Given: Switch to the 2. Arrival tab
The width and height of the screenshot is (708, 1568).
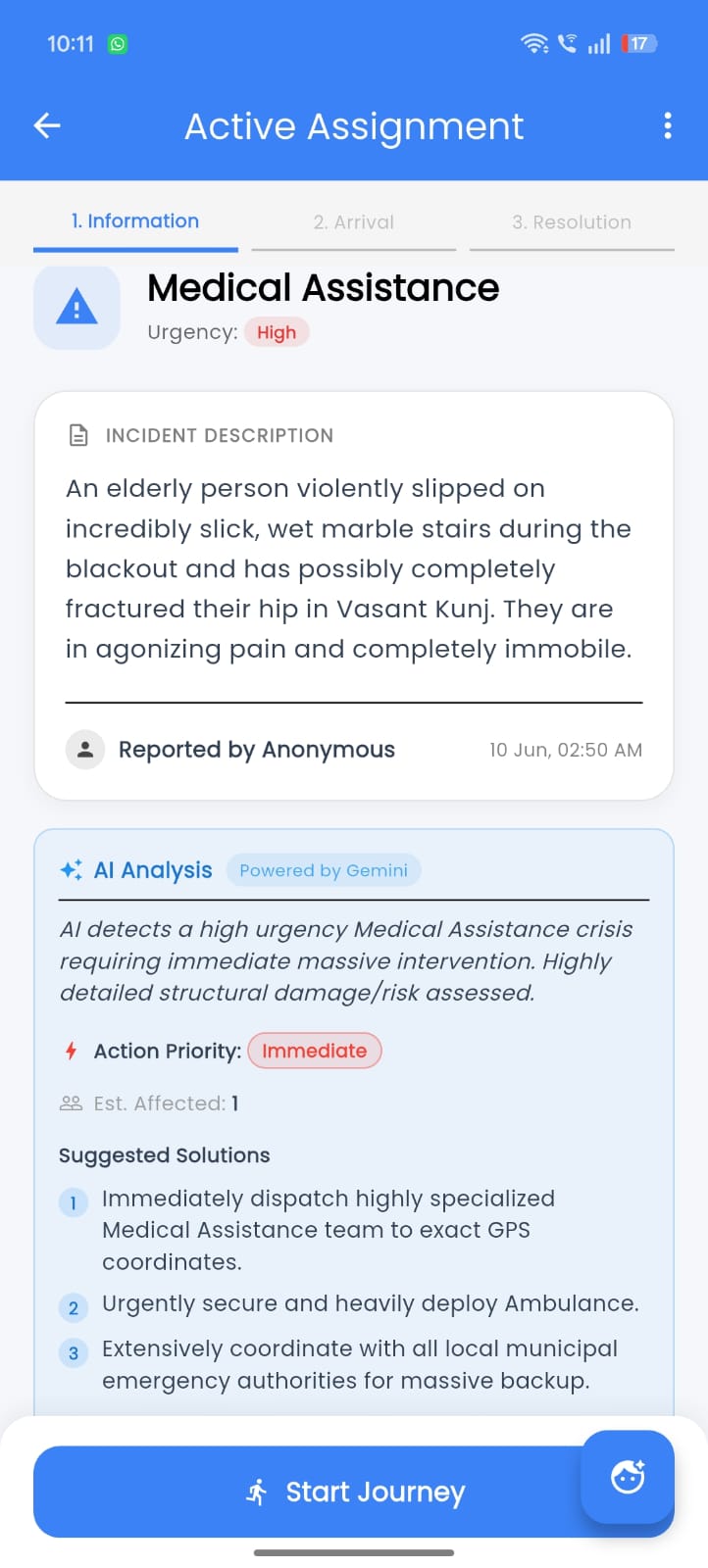Looking at the screenshot, I should (354, 222).
